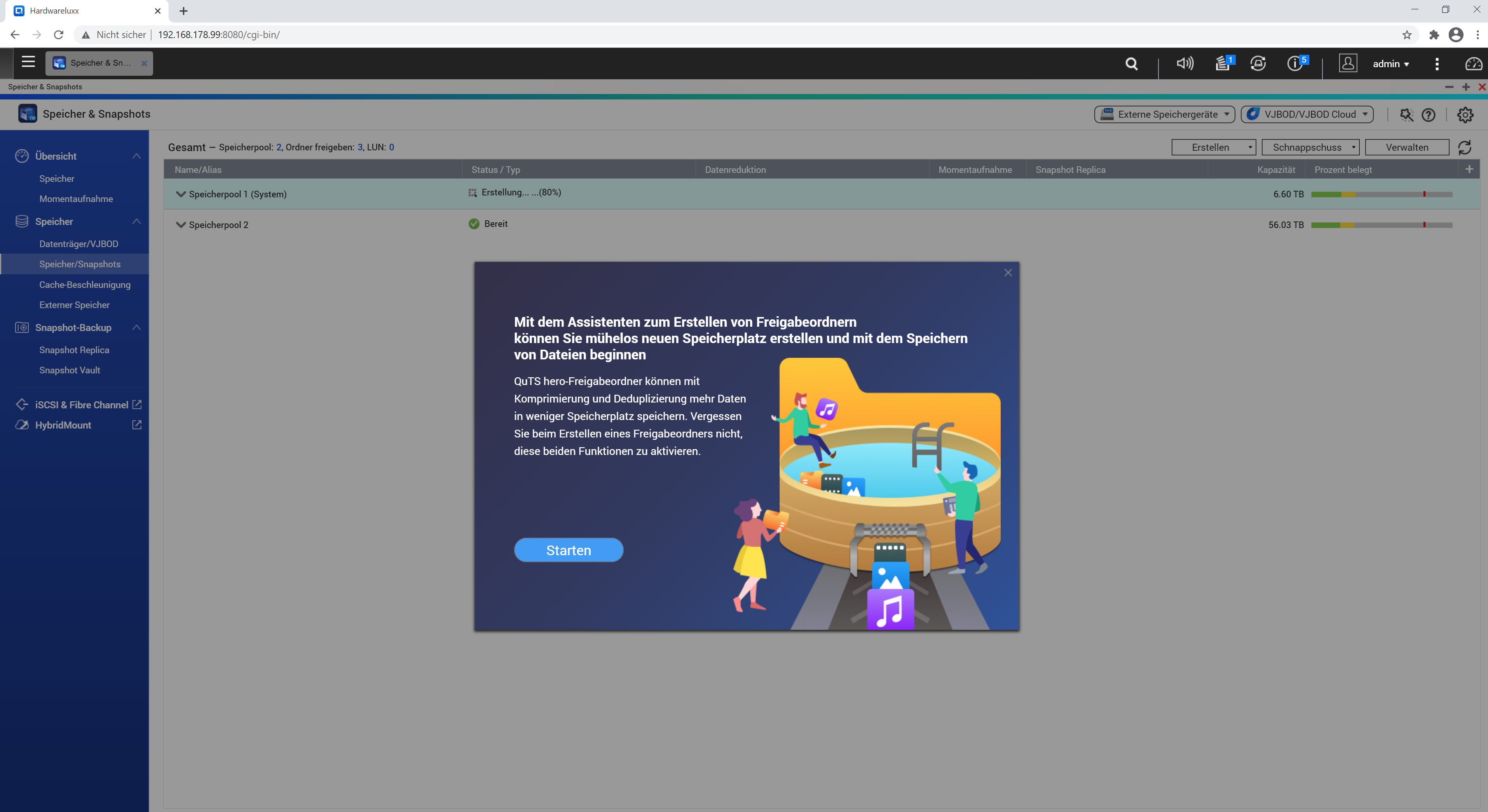Open Externe Speichergeräte dropdown

click(x=1164, y=114)
